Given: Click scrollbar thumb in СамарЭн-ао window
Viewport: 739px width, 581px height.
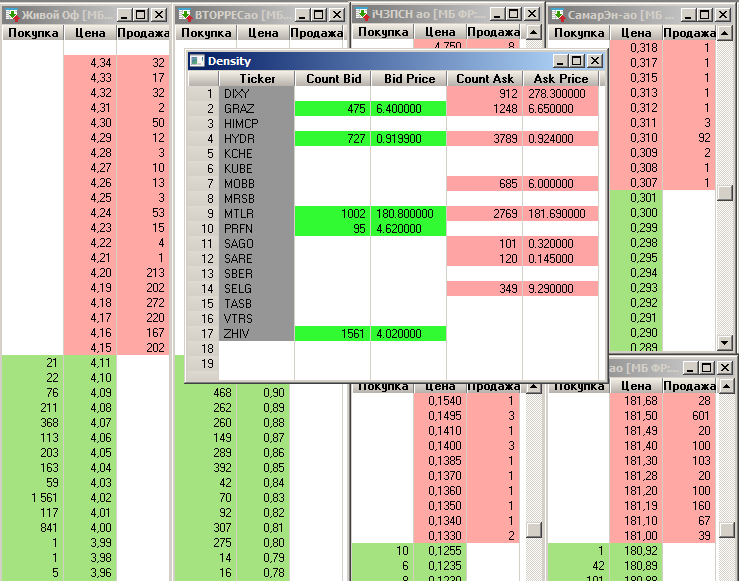Looking at the screenshot, I should coord(726,194).
